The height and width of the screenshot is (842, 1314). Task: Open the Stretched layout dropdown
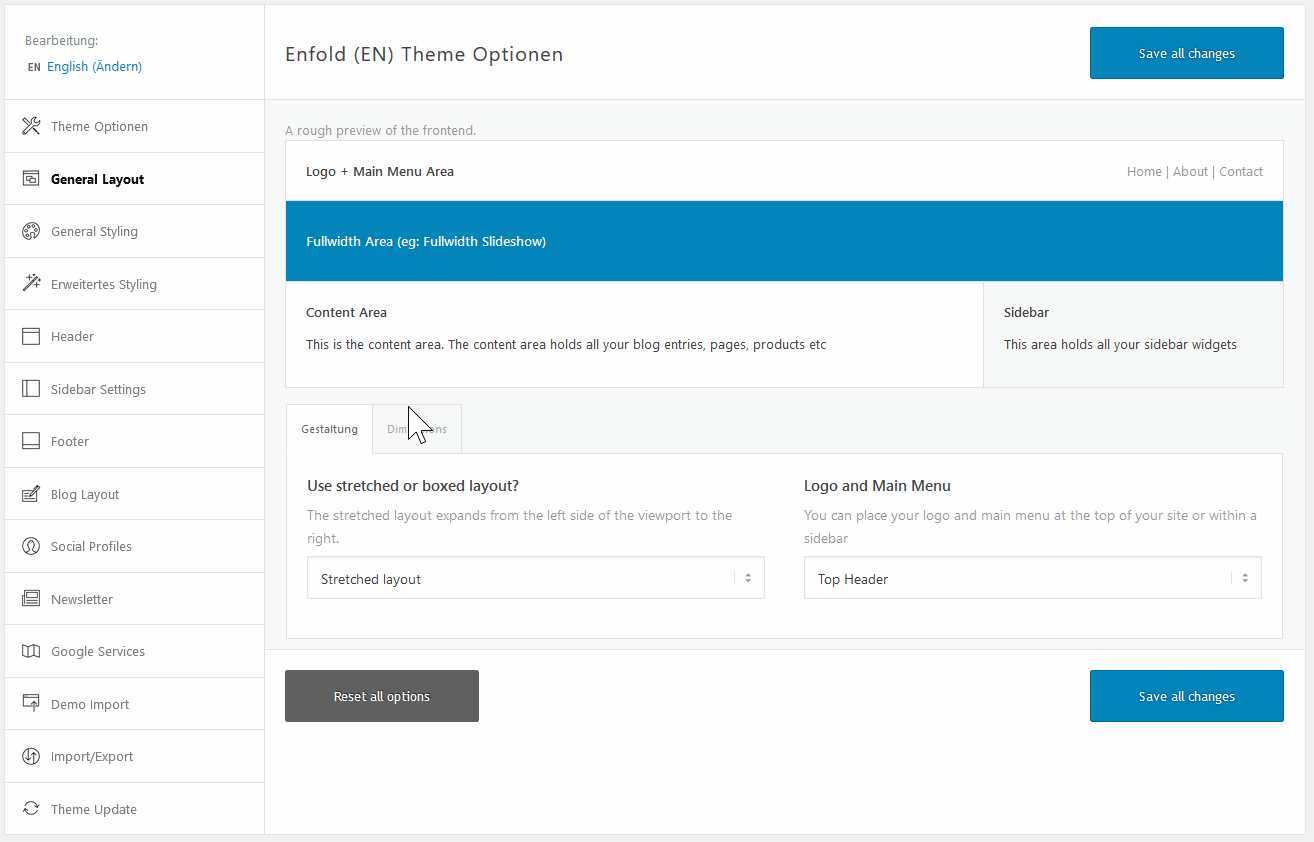(x=535, y=579)
